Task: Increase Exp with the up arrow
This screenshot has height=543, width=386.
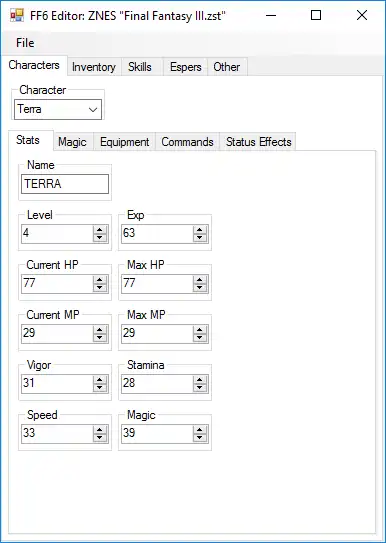Action: click(x=200, y=229)
